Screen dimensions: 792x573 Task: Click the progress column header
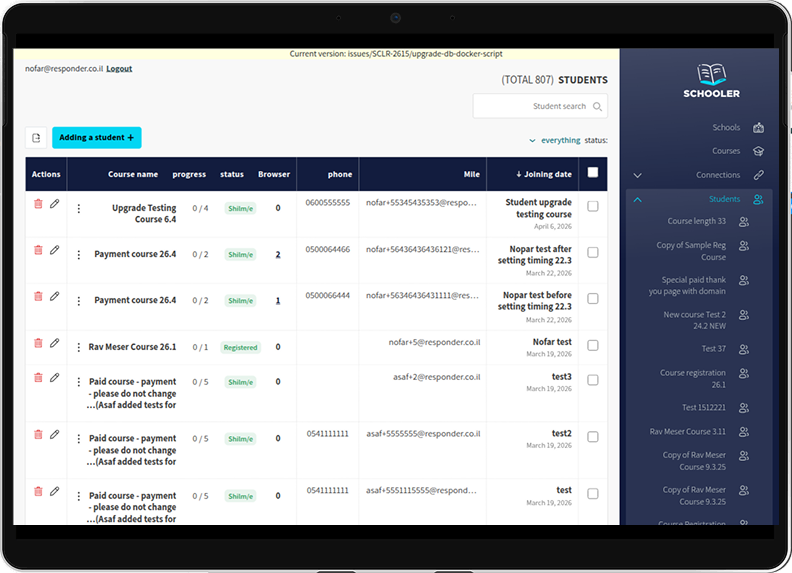[189, 174]
